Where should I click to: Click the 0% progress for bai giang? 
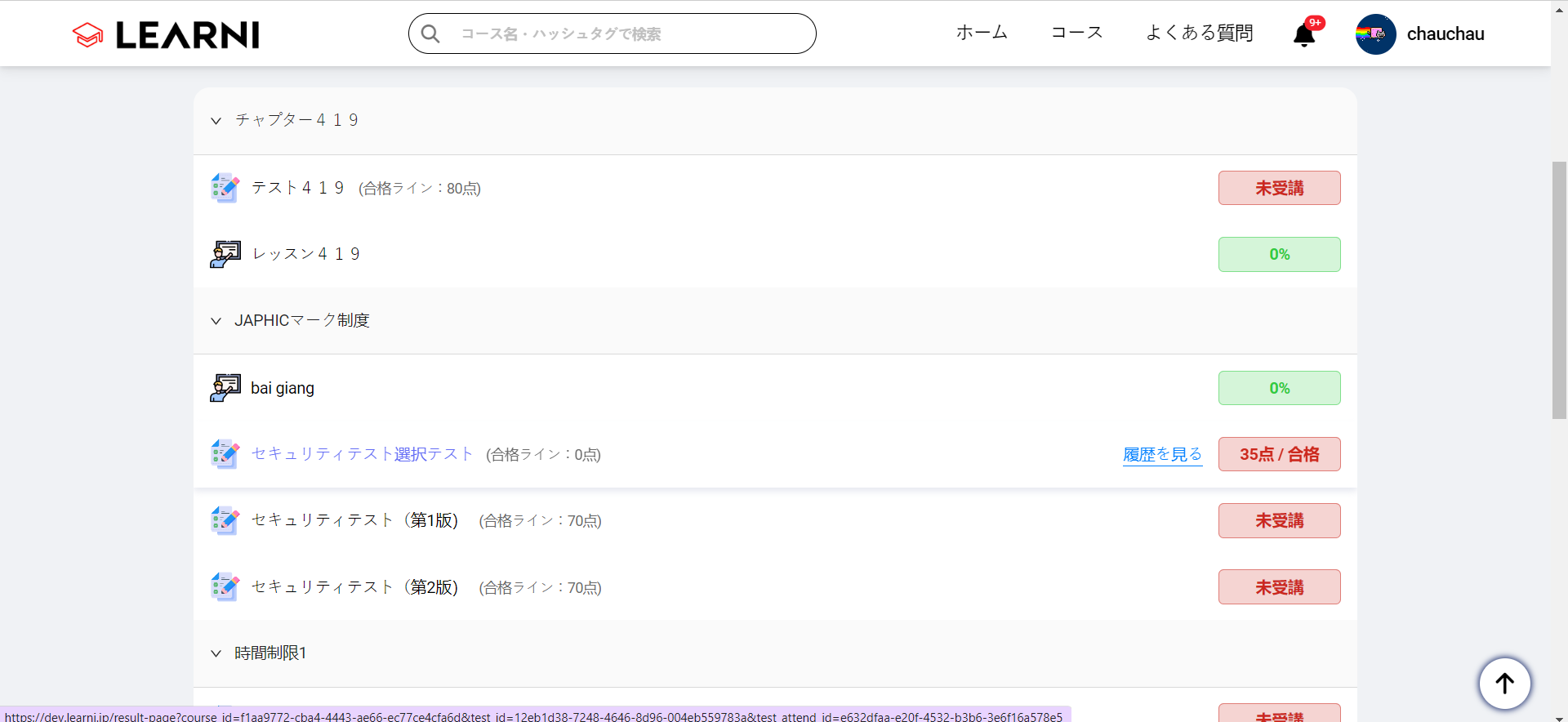(x=1280, y=388)
